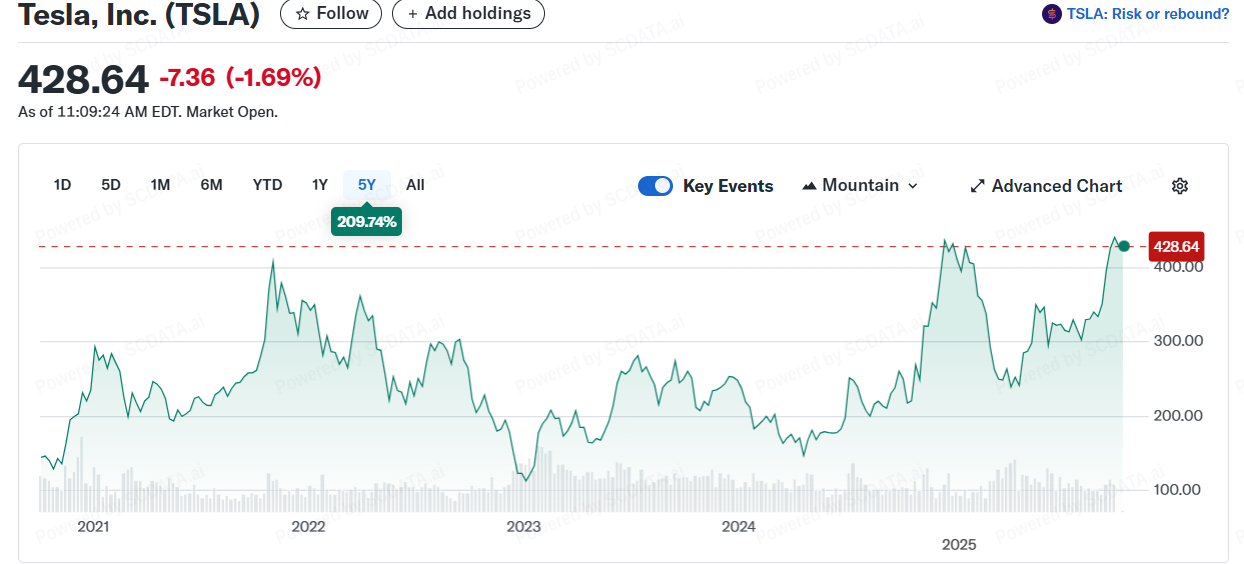Open chart settings gear icon

tap(1180, 186)
